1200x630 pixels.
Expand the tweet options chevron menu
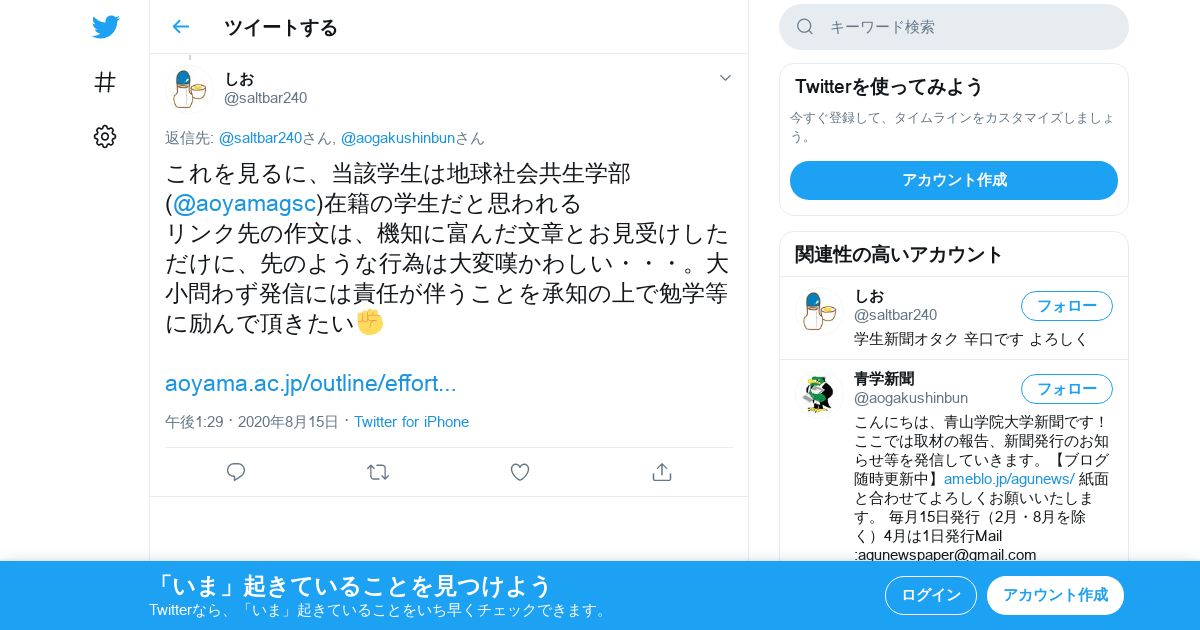tap(726, 78)
